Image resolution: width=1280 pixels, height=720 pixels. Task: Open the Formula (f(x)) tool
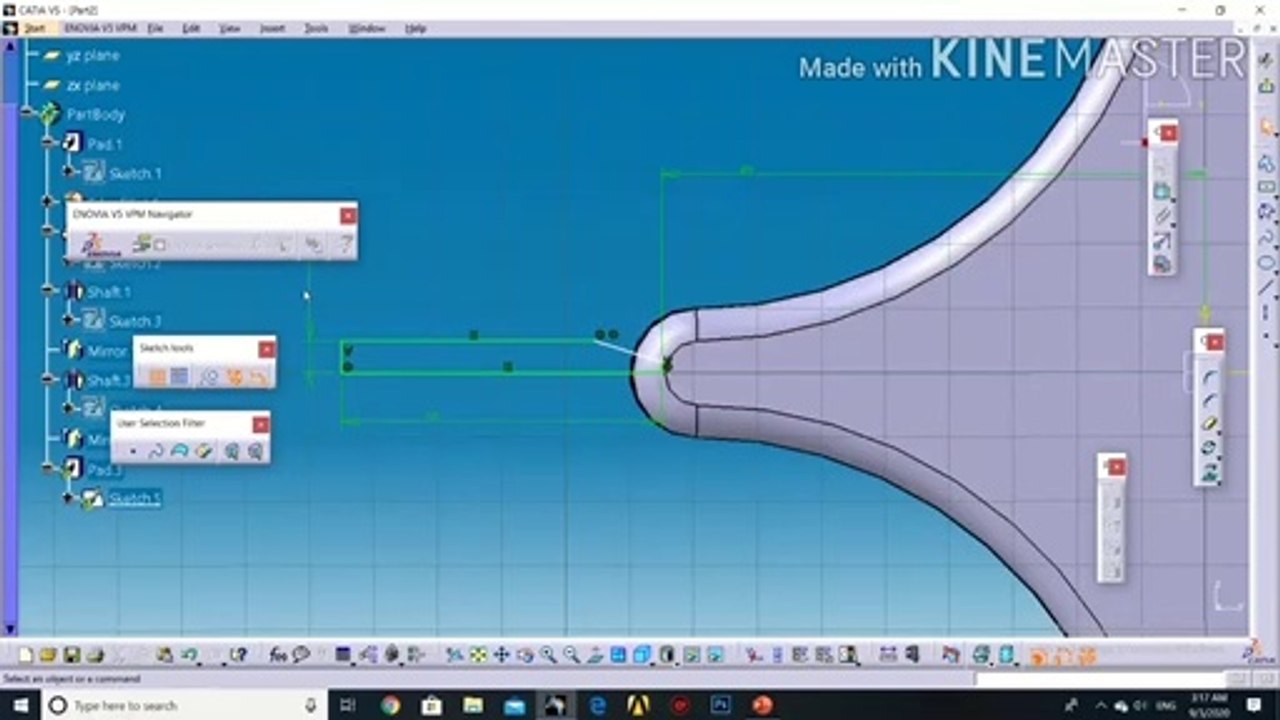coord(279,655)
